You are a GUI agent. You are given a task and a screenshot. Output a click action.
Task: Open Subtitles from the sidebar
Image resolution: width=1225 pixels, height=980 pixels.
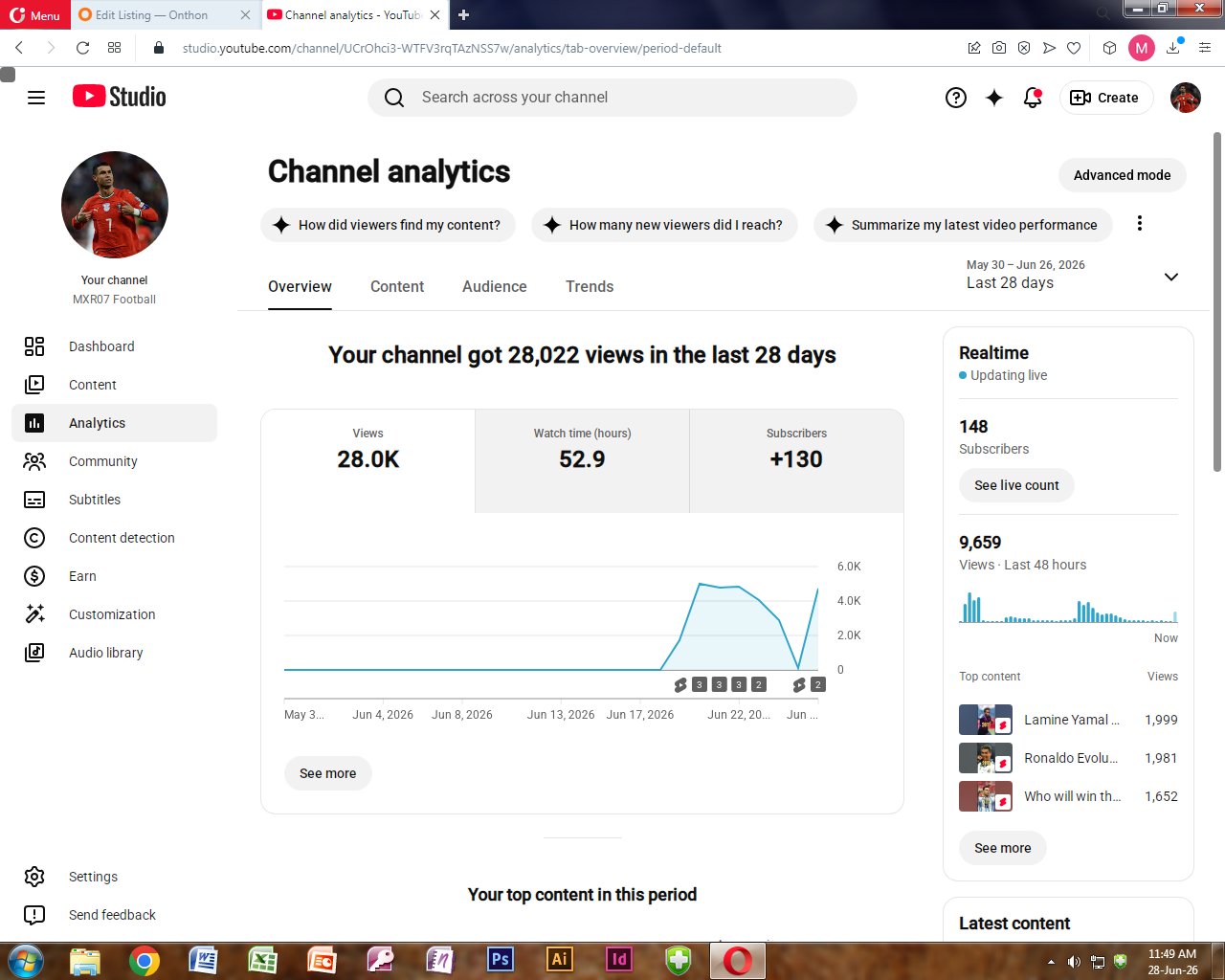click(114, 500)
